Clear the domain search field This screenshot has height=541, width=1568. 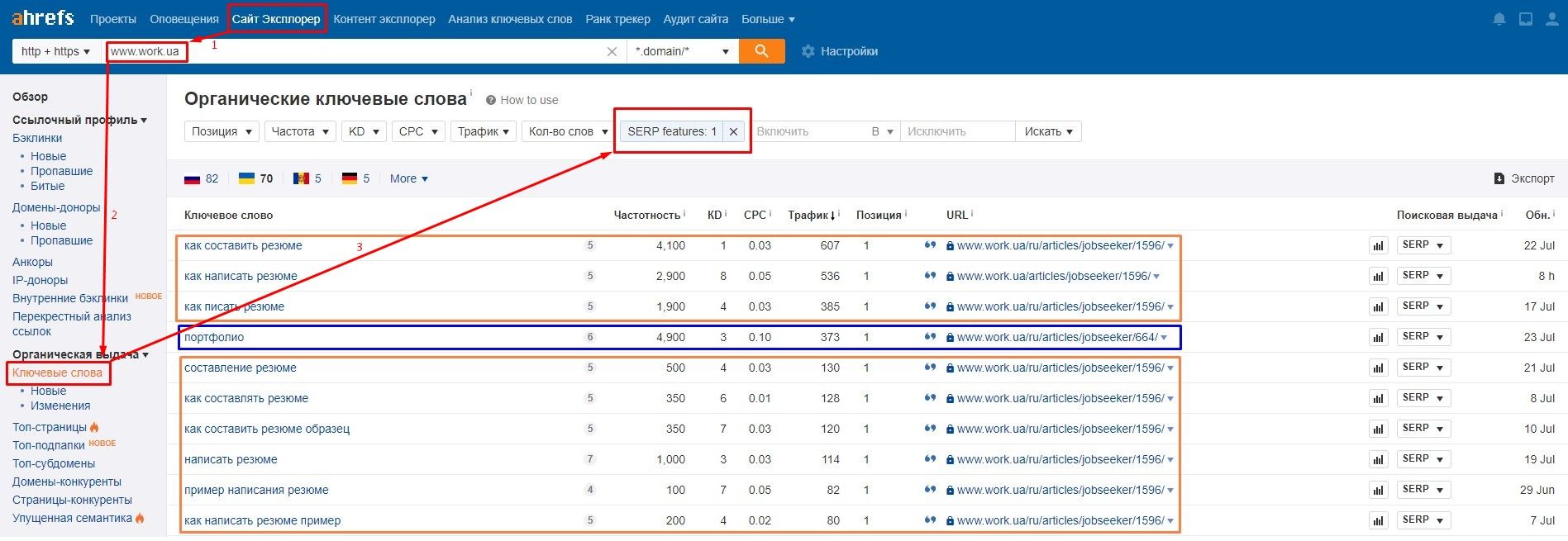pyautogui.click(x=612, y=51)
